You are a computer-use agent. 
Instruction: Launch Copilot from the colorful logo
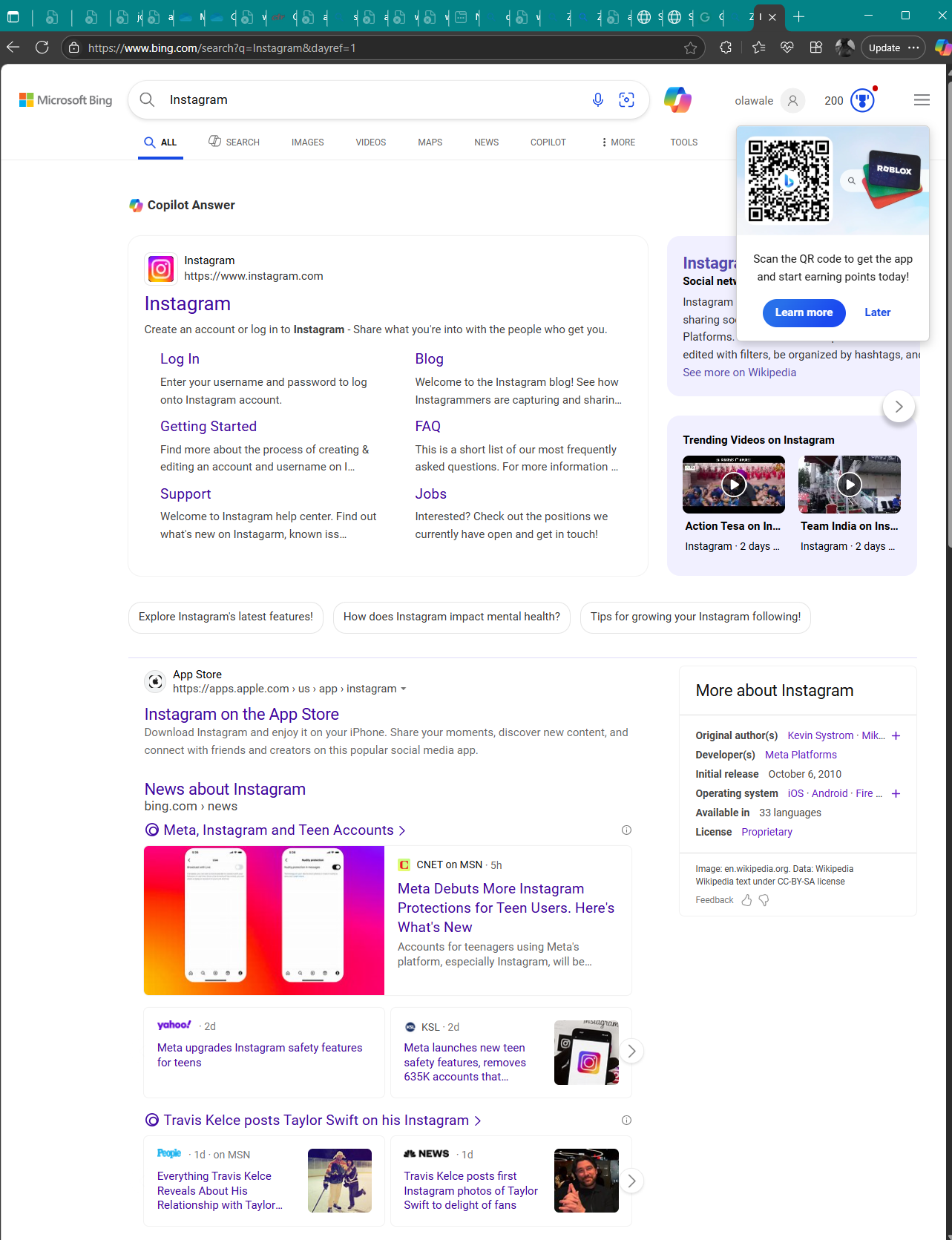pos(677,99)
